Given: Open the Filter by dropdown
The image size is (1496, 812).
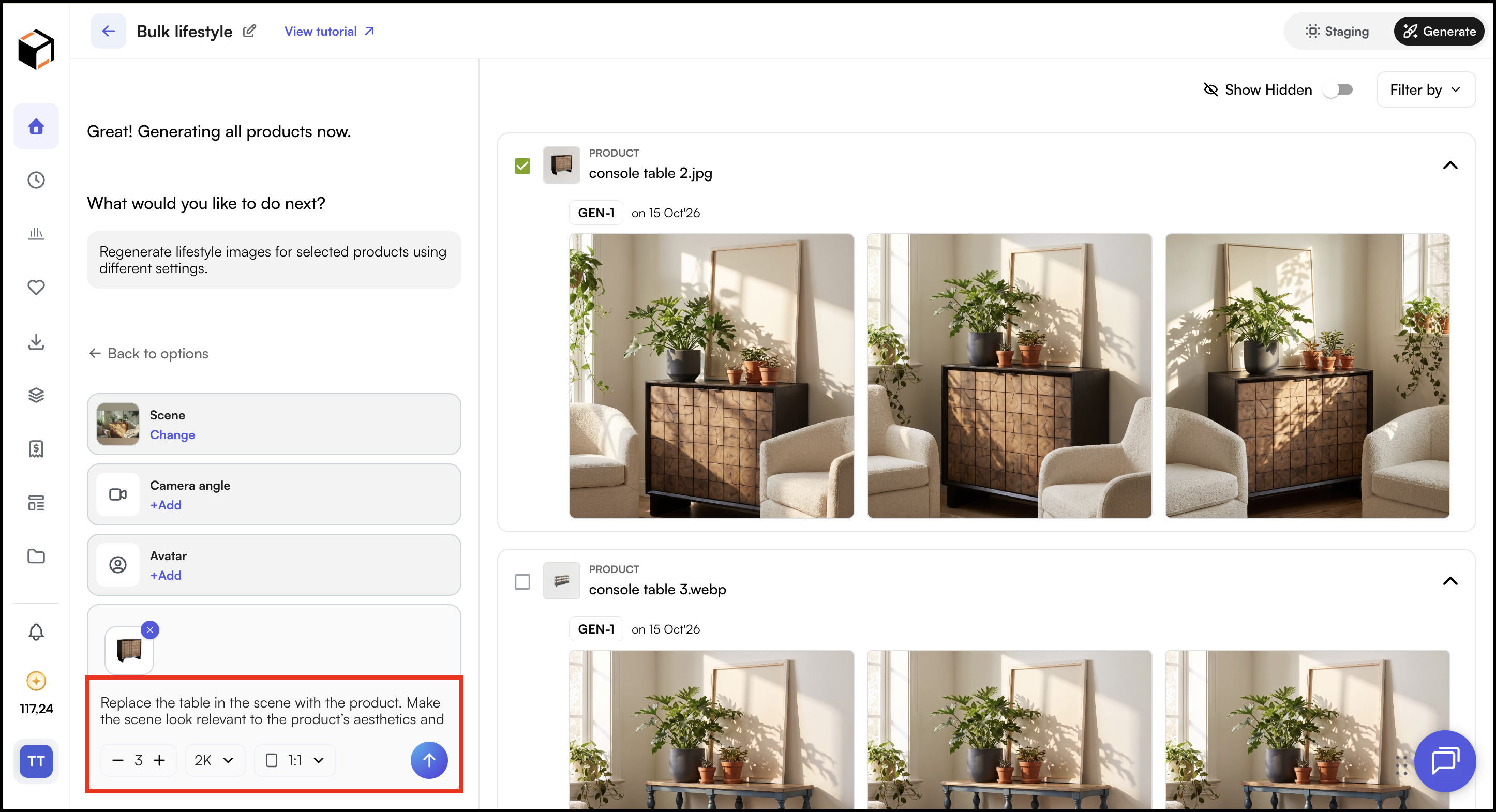Looking at the screenshot, I should pyautogui.click(x=1425, y=89).
